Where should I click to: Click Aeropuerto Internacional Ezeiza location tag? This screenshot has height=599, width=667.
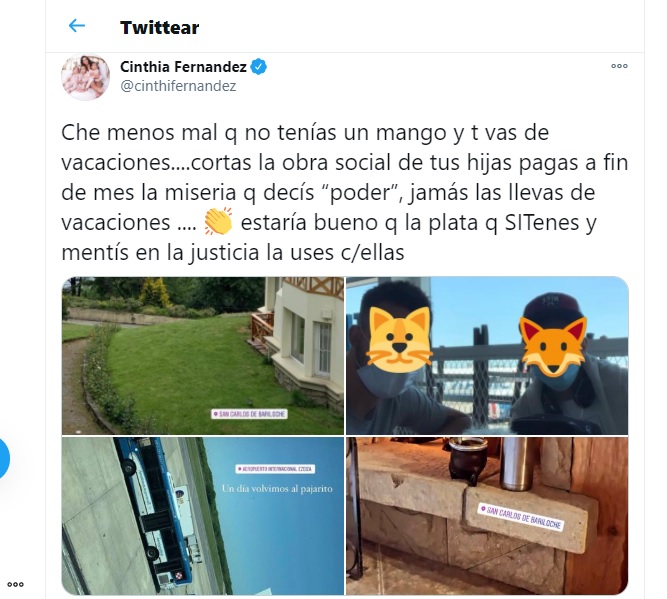coord(275,469)
